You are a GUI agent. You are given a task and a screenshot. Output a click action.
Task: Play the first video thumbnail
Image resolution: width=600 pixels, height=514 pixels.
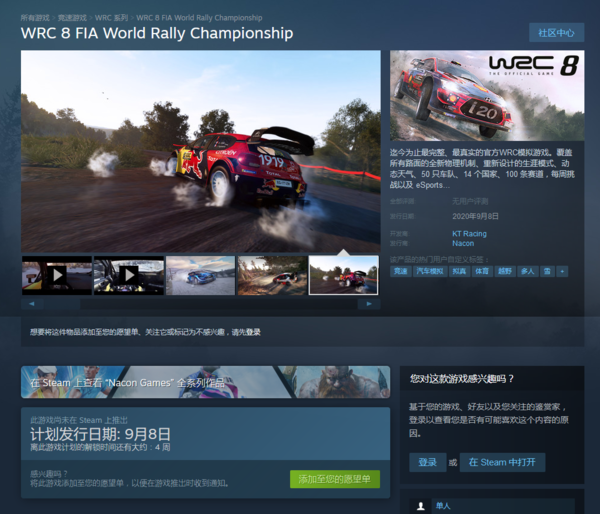point(56,274)
